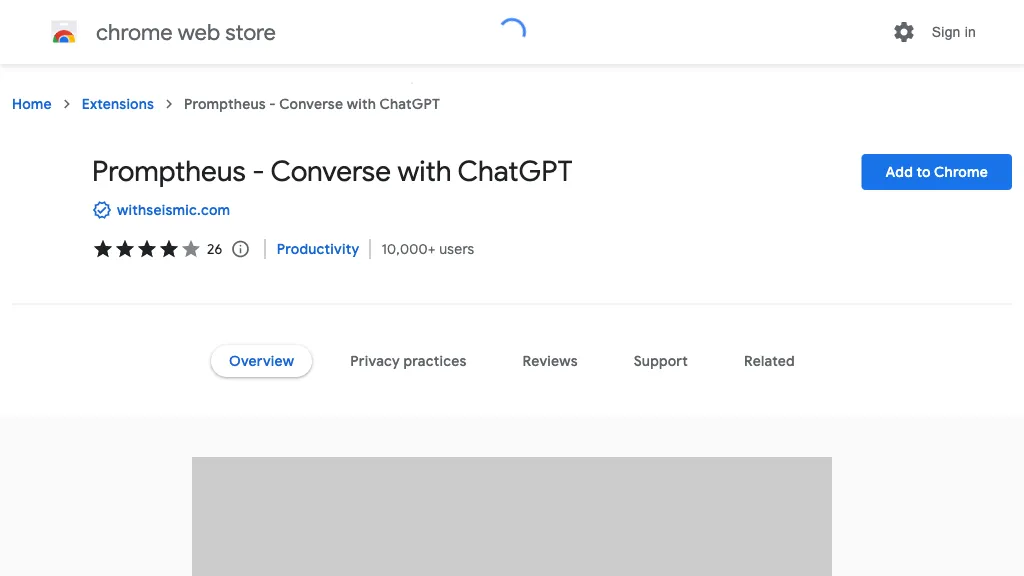
Task: Open the Extensions breadcrumb link
Action: 118,104
